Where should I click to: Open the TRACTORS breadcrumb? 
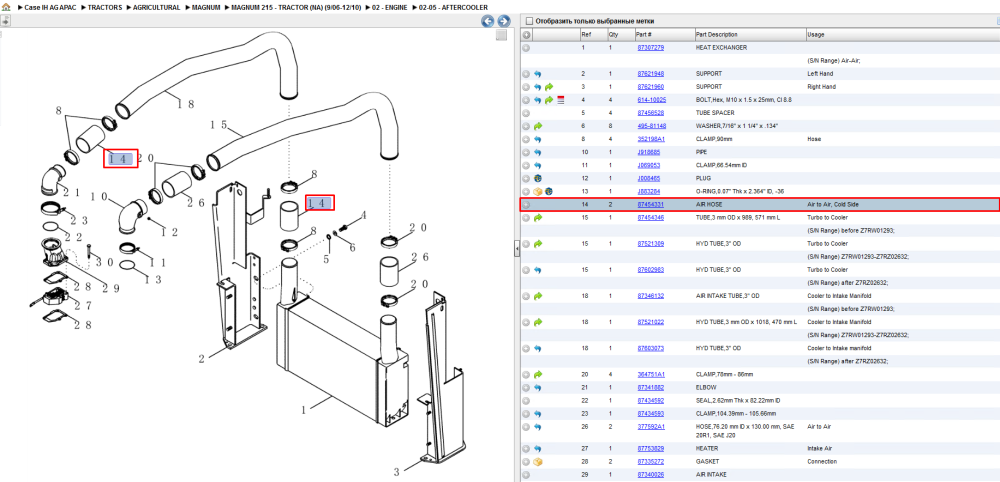click(x=106, y=7)
